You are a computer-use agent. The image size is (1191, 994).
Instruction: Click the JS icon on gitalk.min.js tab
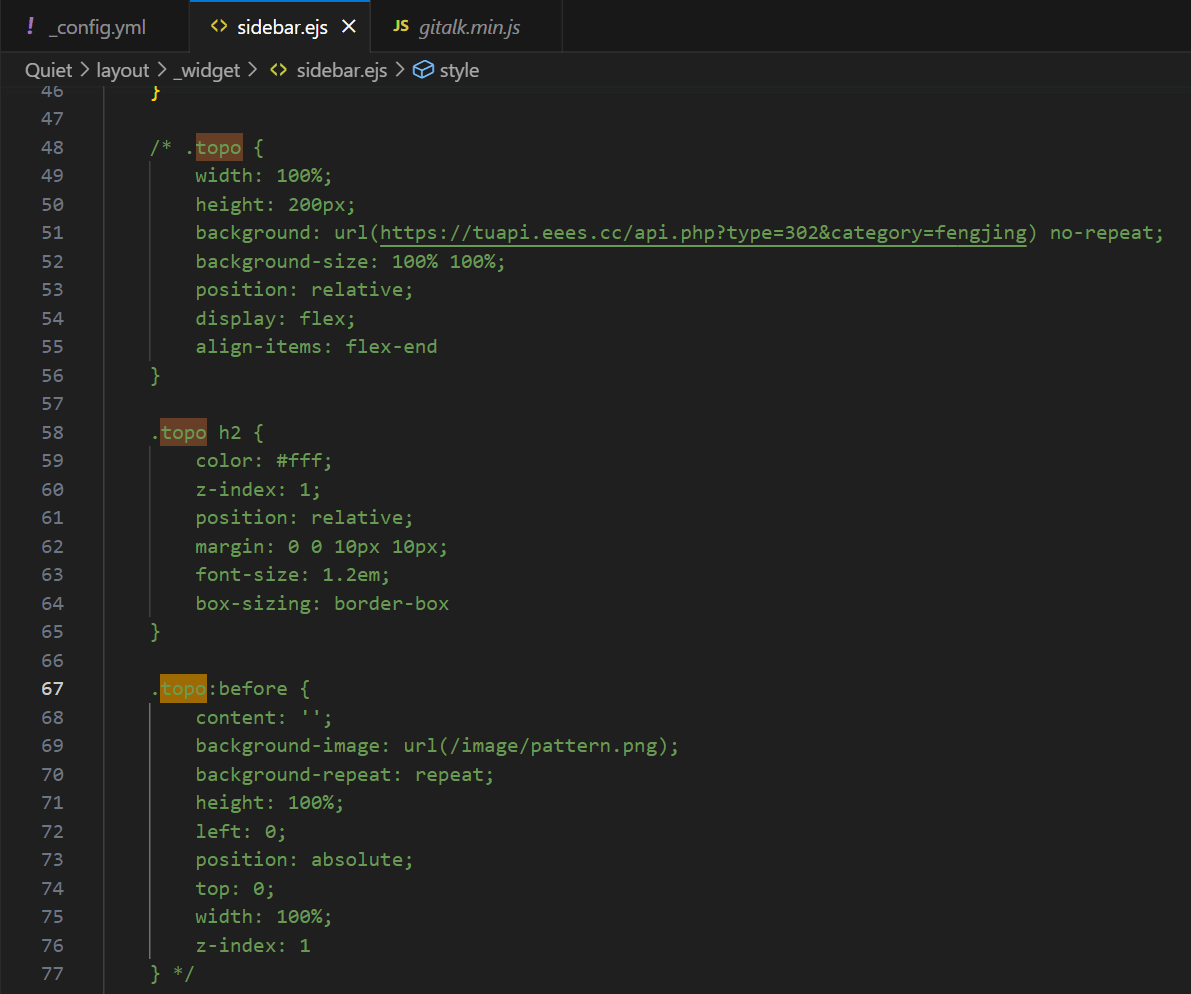tap(400, 27)
